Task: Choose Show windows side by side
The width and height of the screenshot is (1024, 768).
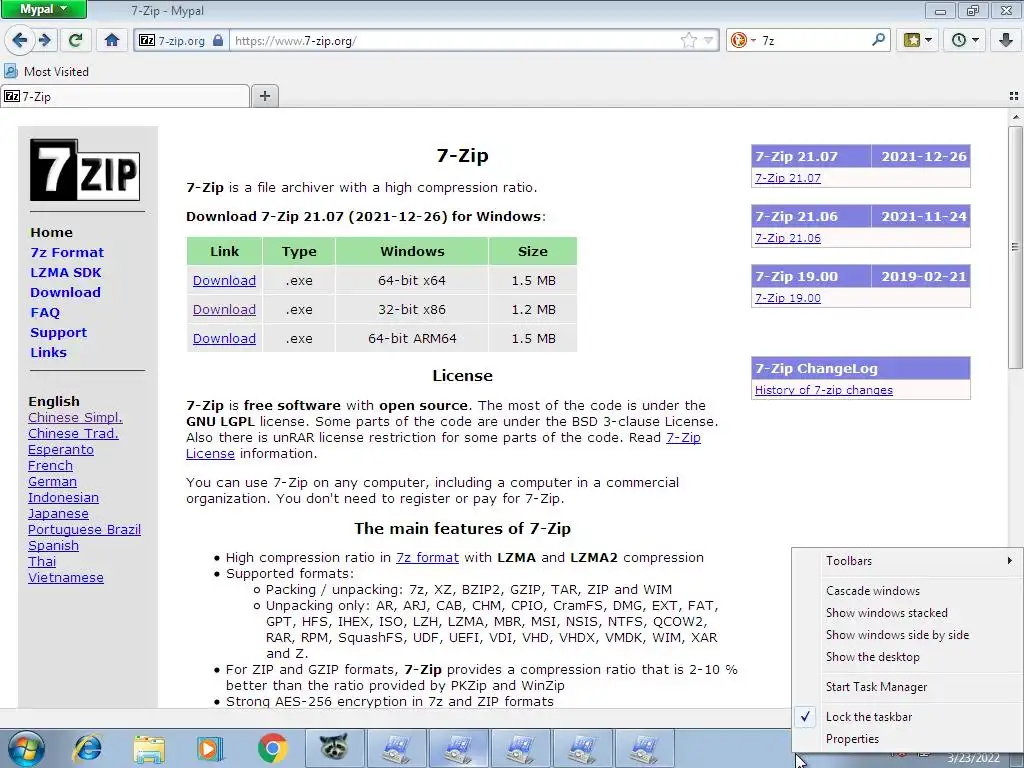Action: [907, 635]
